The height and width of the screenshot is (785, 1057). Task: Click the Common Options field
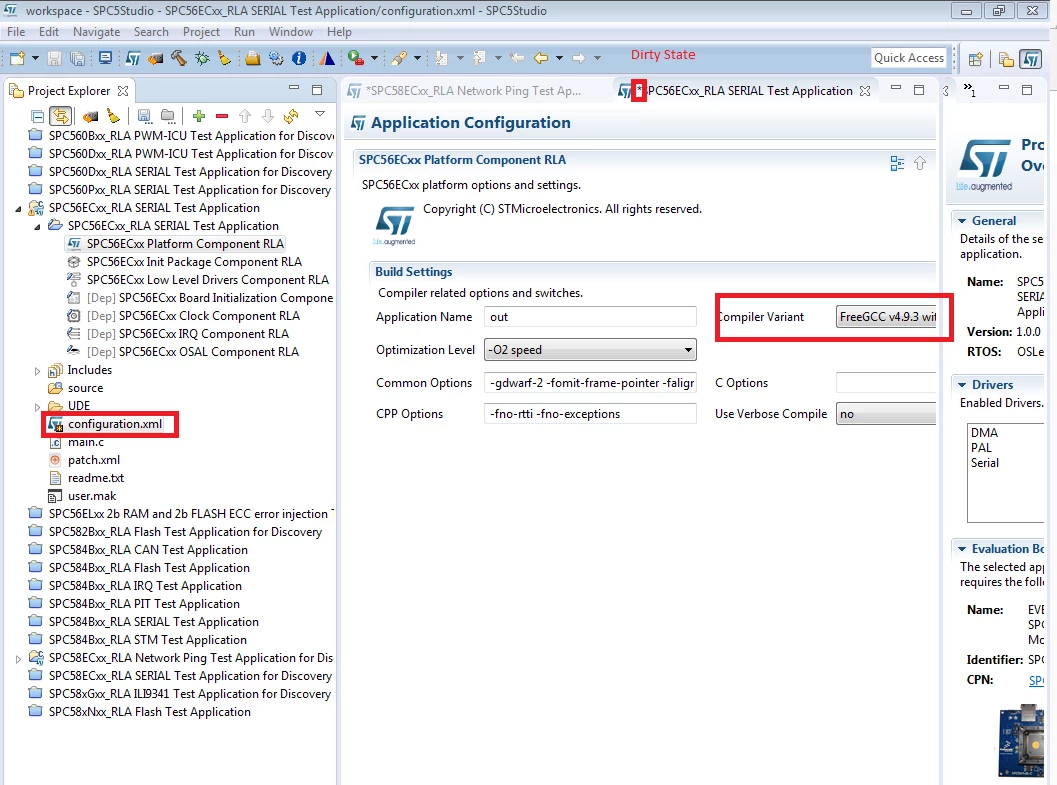(x=590, y=383)
